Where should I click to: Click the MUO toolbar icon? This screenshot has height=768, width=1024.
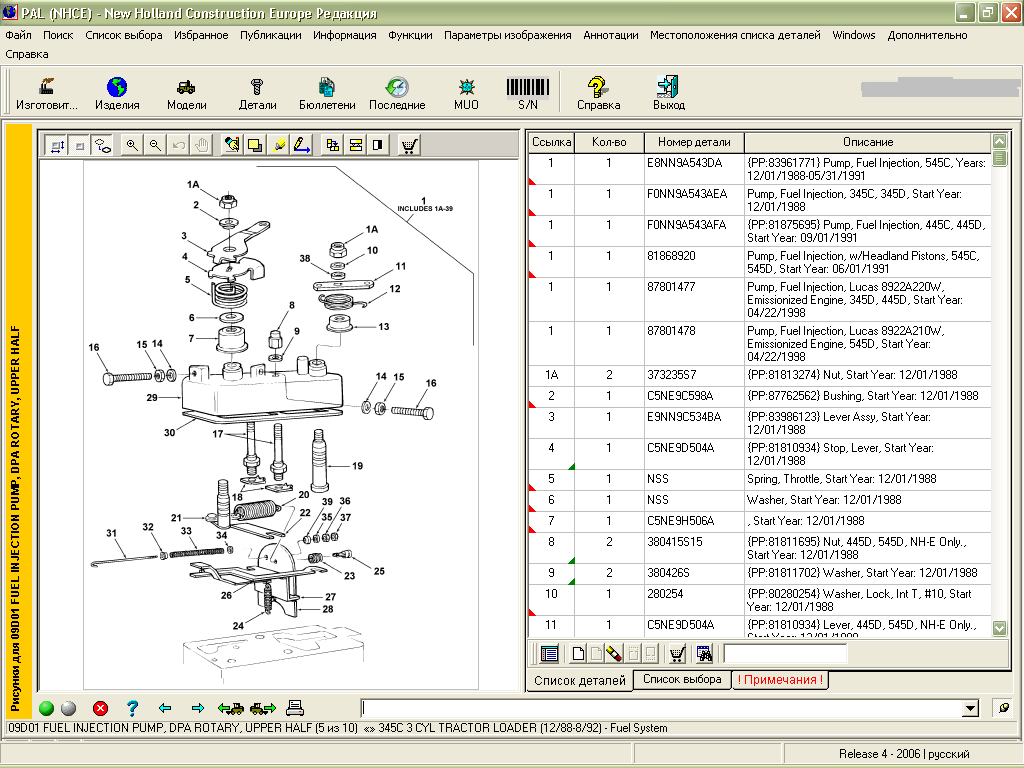pos(466,93)
